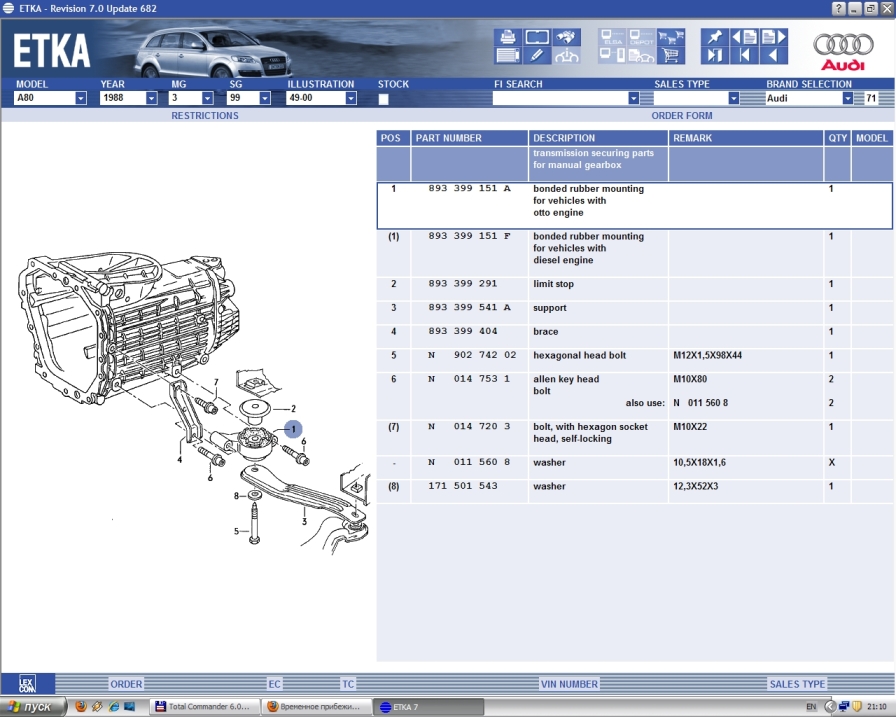Image resolution: width=896 pixels, height=717 pixels.
Task: Click the LexCom logo icon
Action: [27, 684]
